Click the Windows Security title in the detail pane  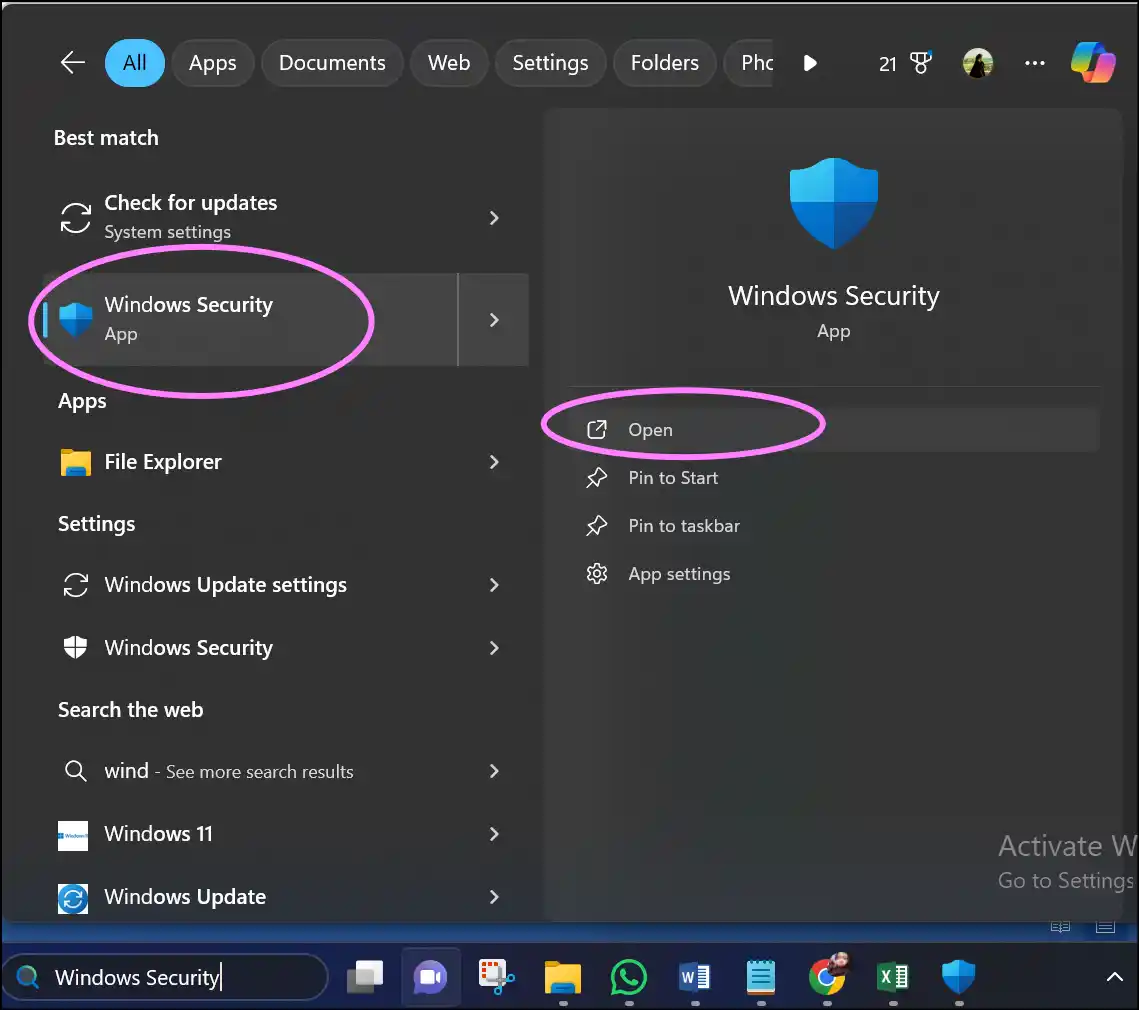834,296
